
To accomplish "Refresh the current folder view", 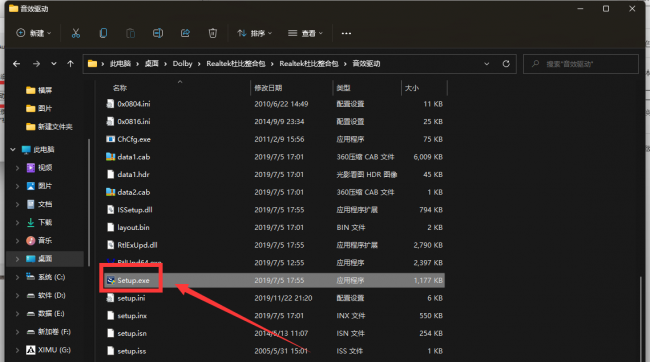I will 506,64.
